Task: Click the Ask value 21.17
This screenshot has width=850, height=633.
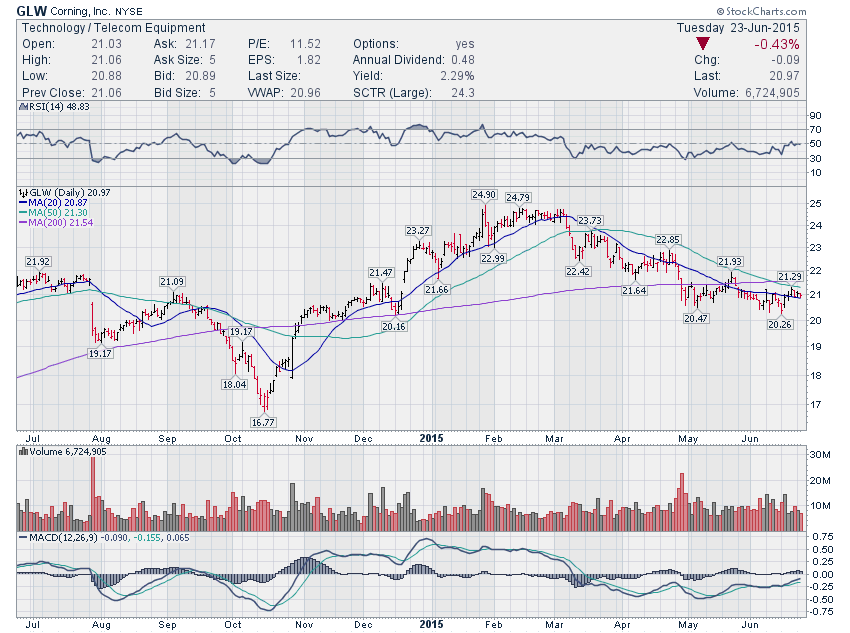Action: [200, 44]
